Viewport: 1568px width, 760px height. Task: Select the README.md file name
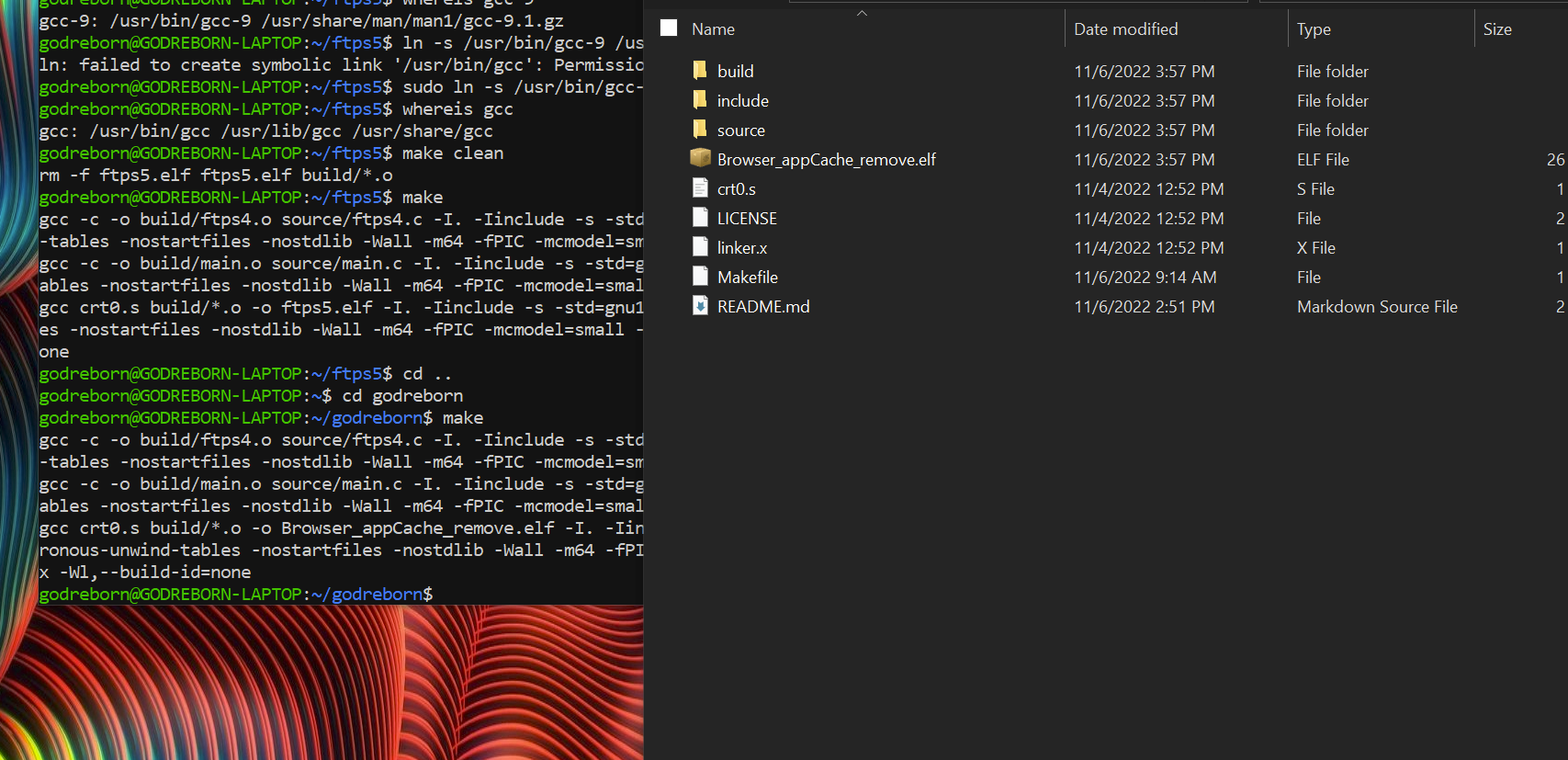tap(762, 306)
